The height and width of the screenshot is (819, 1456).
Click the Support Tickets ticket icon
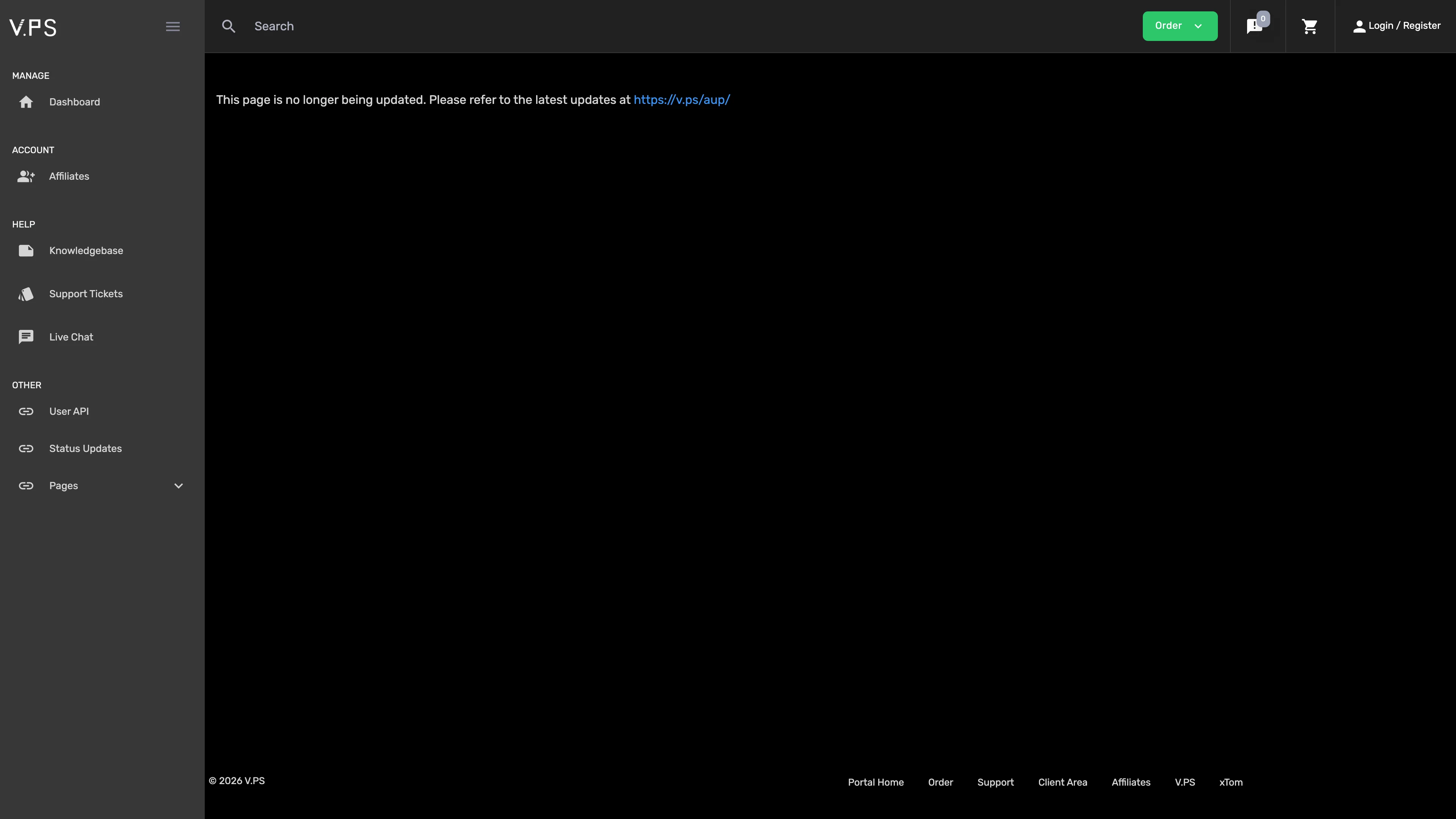[26, 293]
